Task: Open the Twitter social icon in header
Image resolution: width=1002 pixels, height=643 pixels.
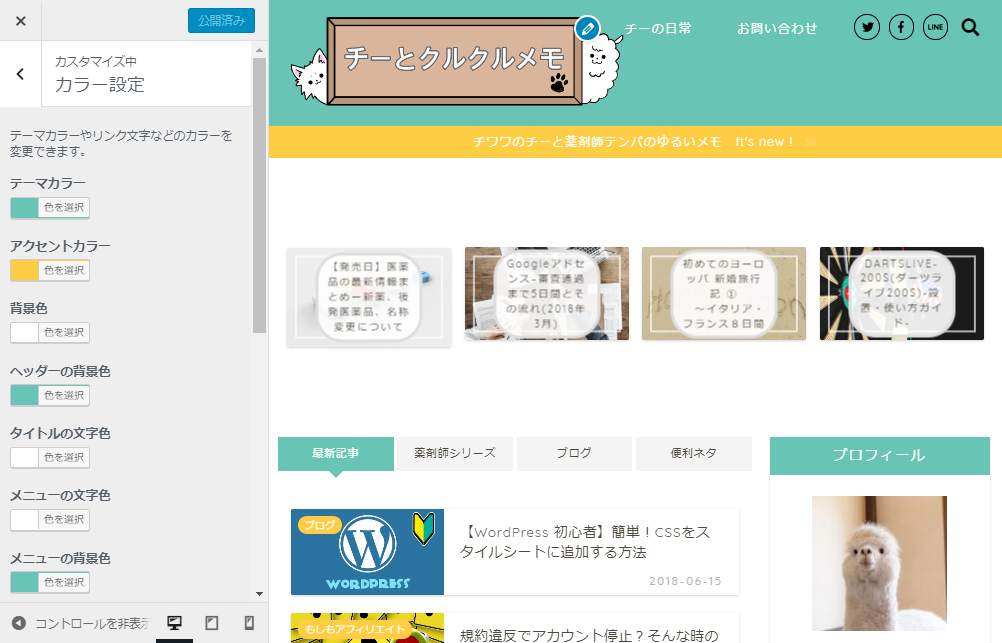Action: (867, 27)
